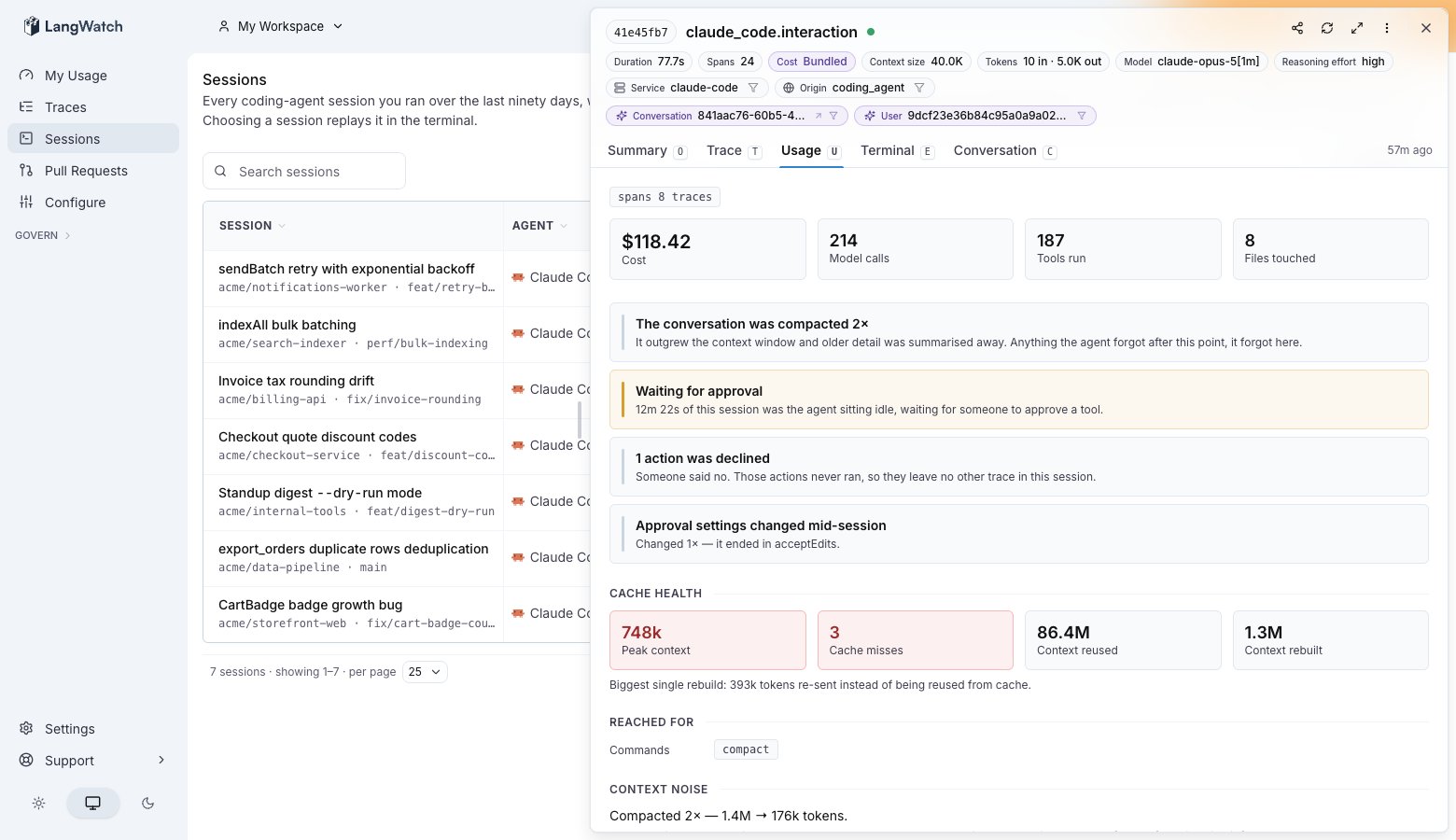Click the 748k Peak context card
Viewport: 1456px width, 840px height.
coord(707,640)
